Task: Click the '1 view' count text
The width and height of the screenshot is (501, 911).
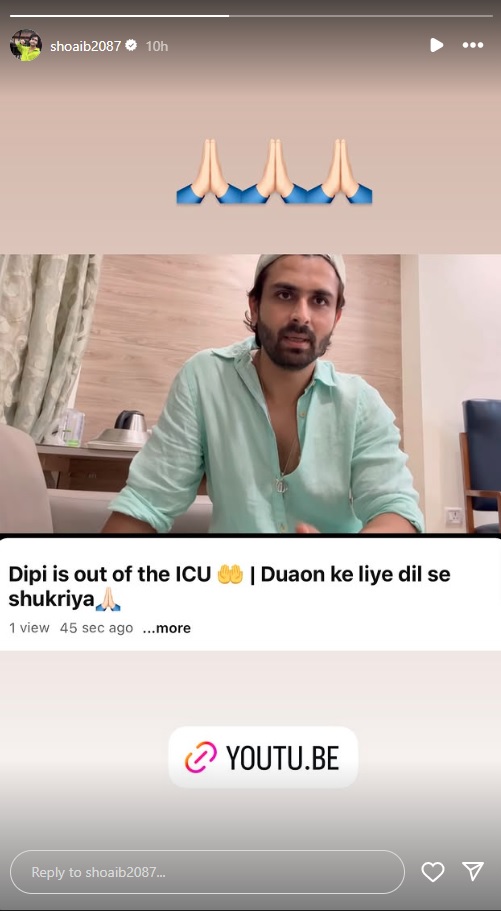Action: coord(29,628)
